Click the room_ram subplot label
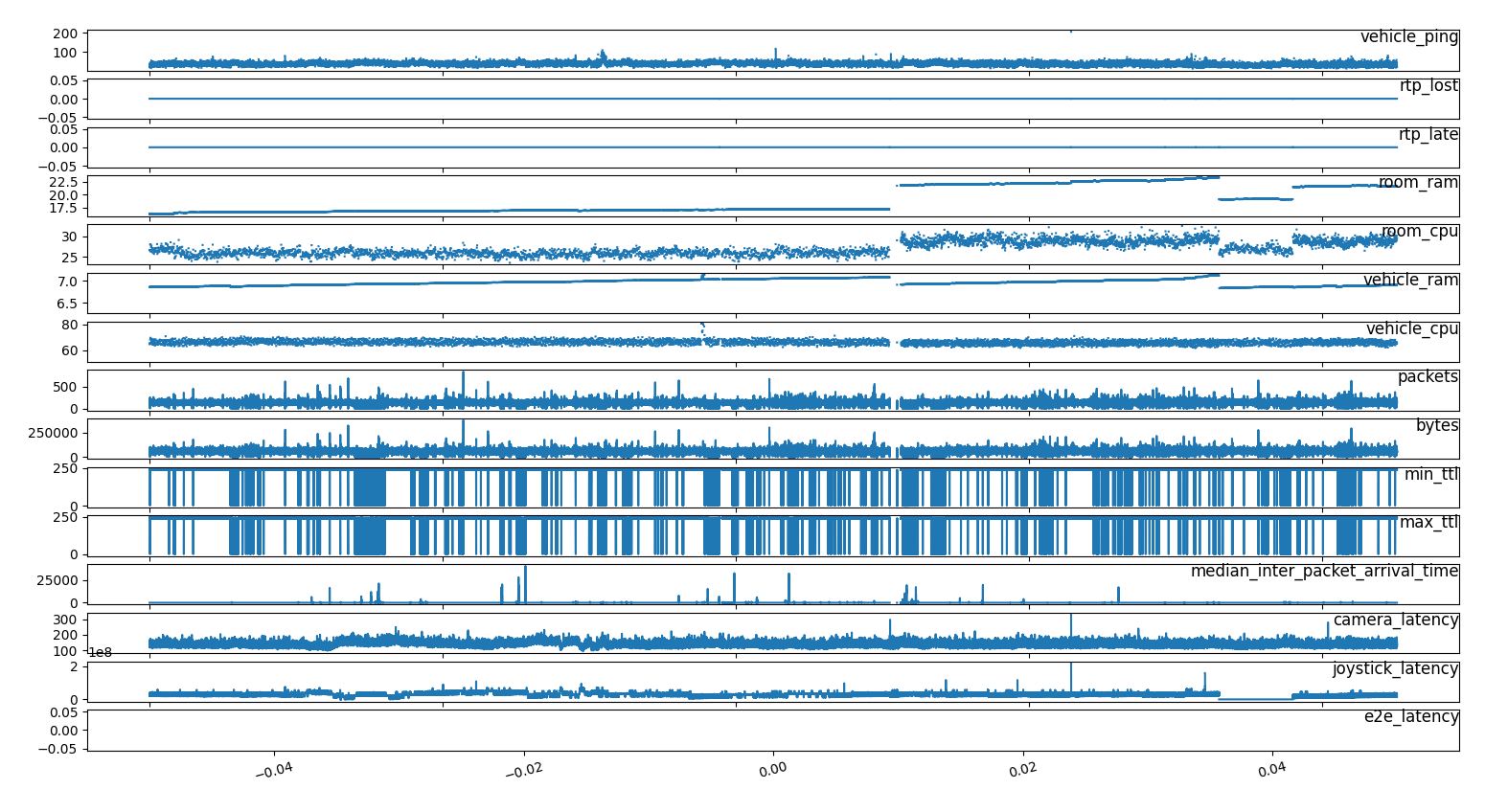The height and width of the screenshot is (812, 1485). (1418, 183)
